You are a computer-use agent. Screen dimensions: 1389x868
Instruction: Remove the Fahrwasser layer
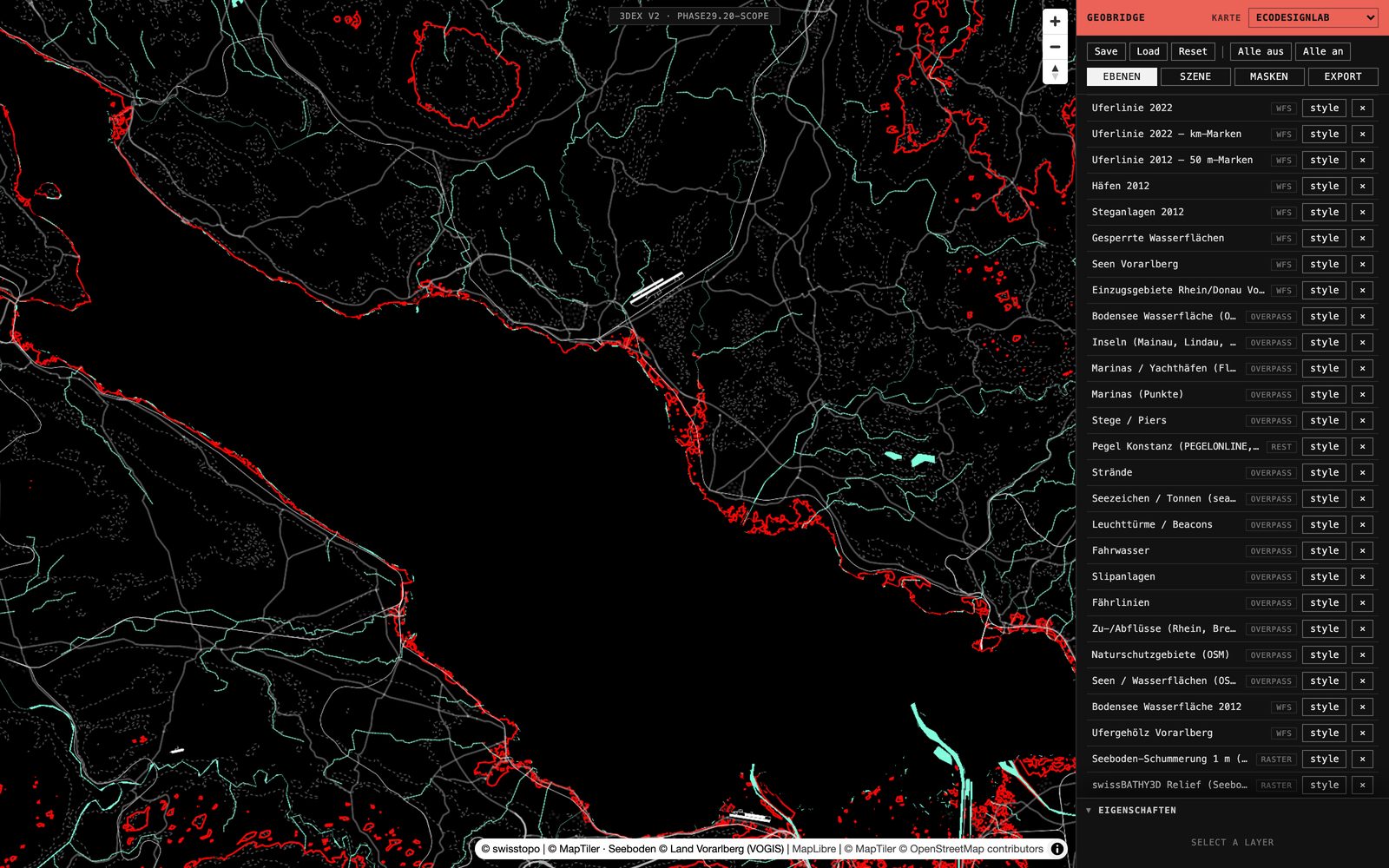click(x=1362, y=550)
